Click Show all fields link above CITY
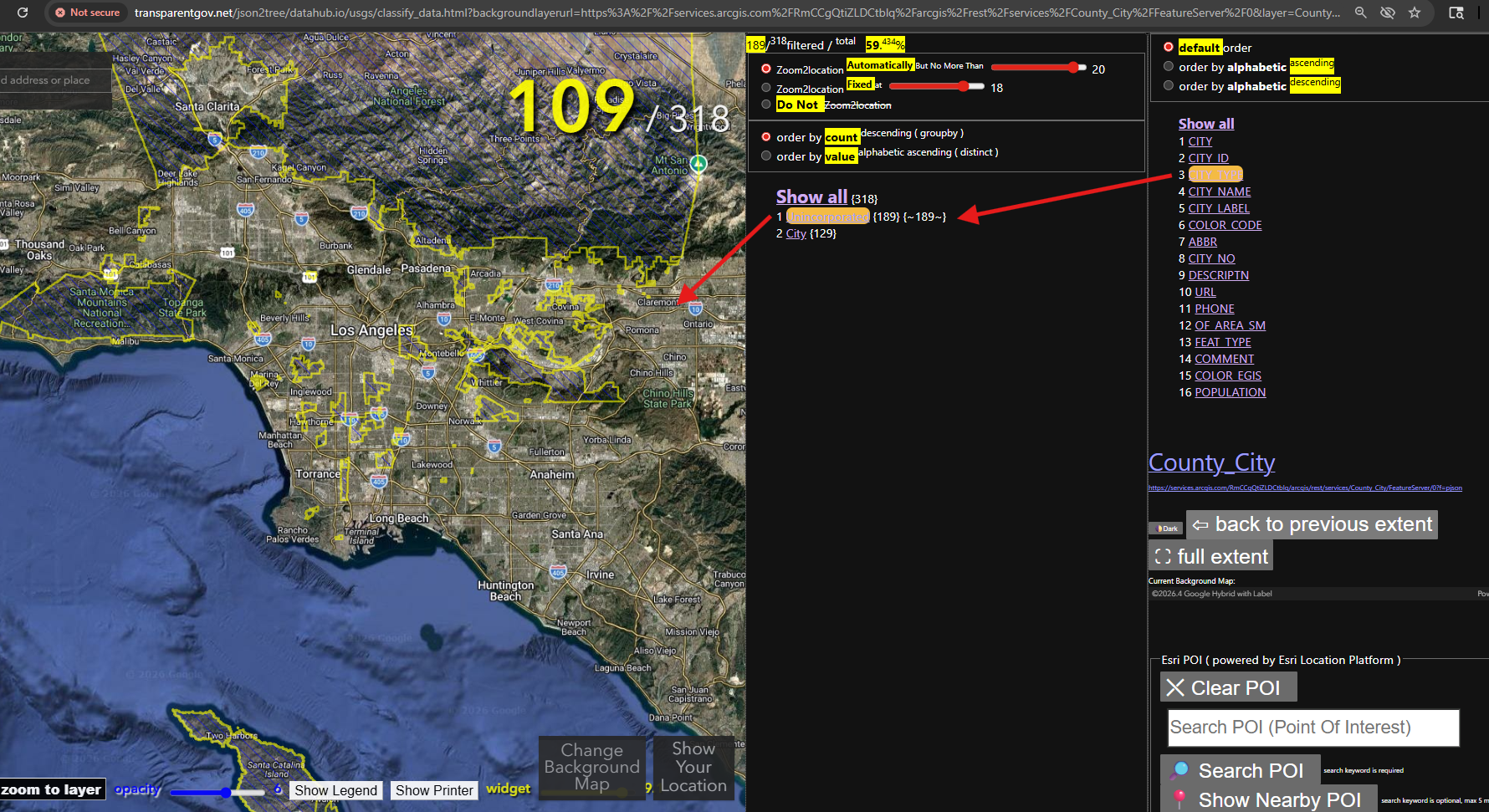The width and height of the screenshot is (1489, 812). pos(1205,124)
